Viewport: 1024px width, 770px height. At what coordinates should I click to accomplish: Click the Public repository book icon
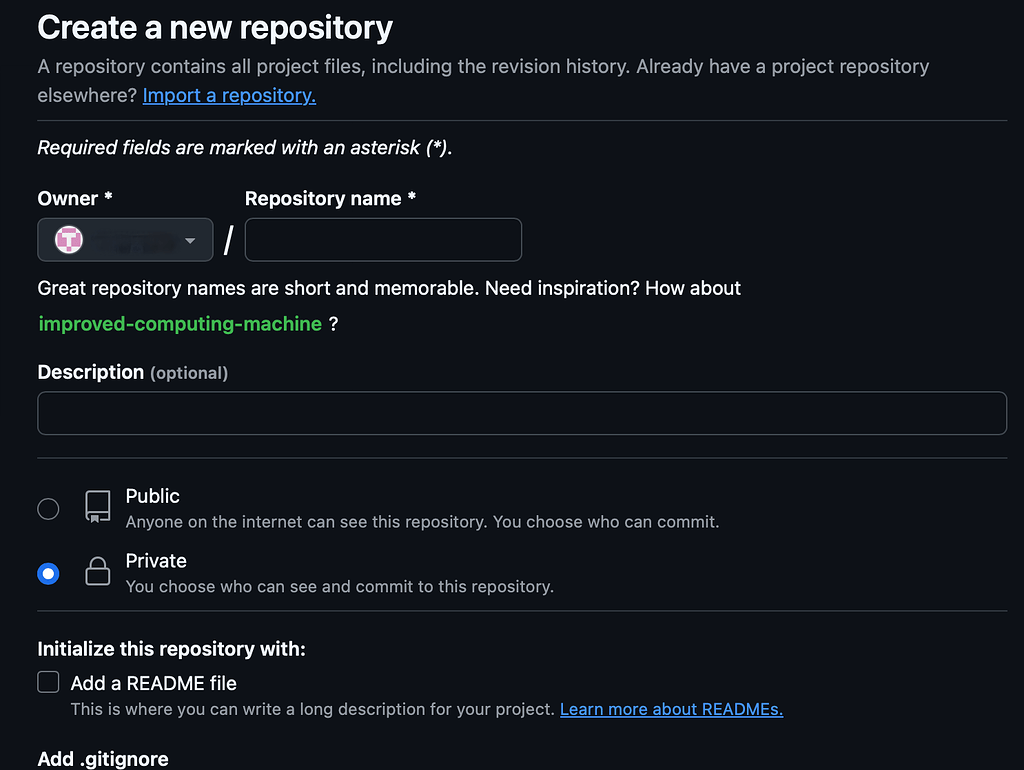[x=97, y=507]
